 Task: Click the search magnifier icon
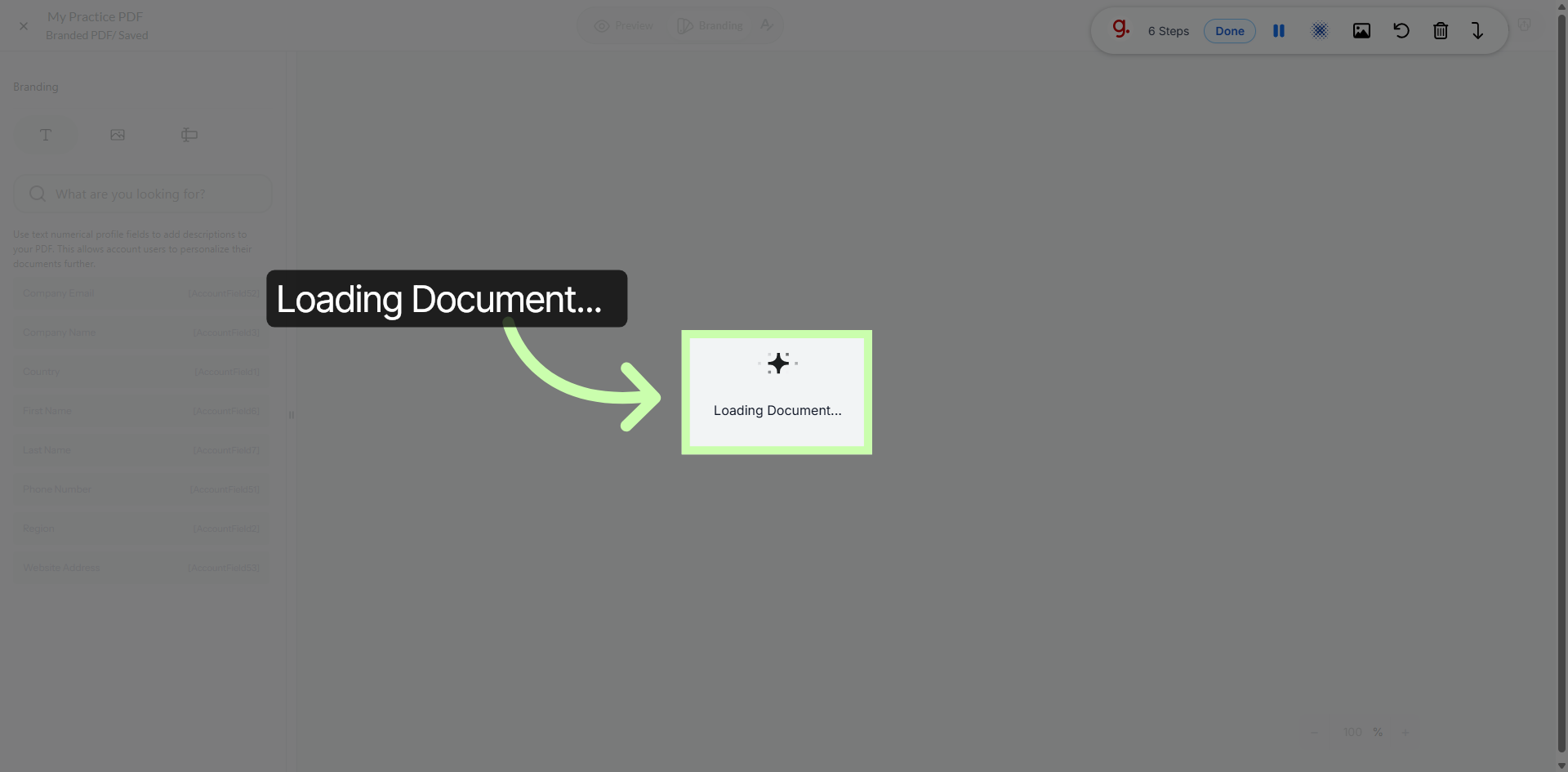38,194
